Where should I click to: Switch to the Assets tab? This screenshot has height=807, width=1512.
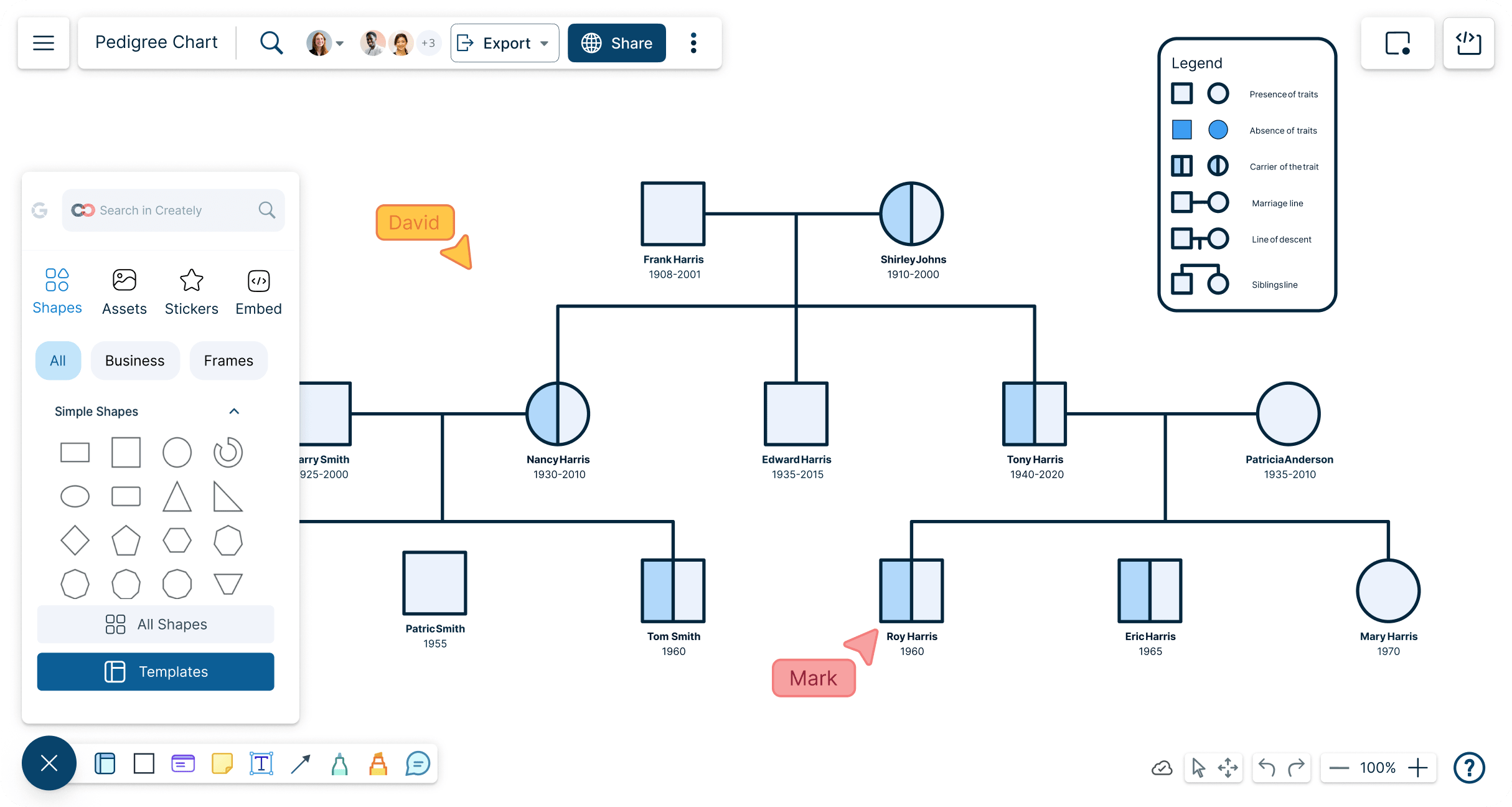pyautogui.click(x=124, y=291)
